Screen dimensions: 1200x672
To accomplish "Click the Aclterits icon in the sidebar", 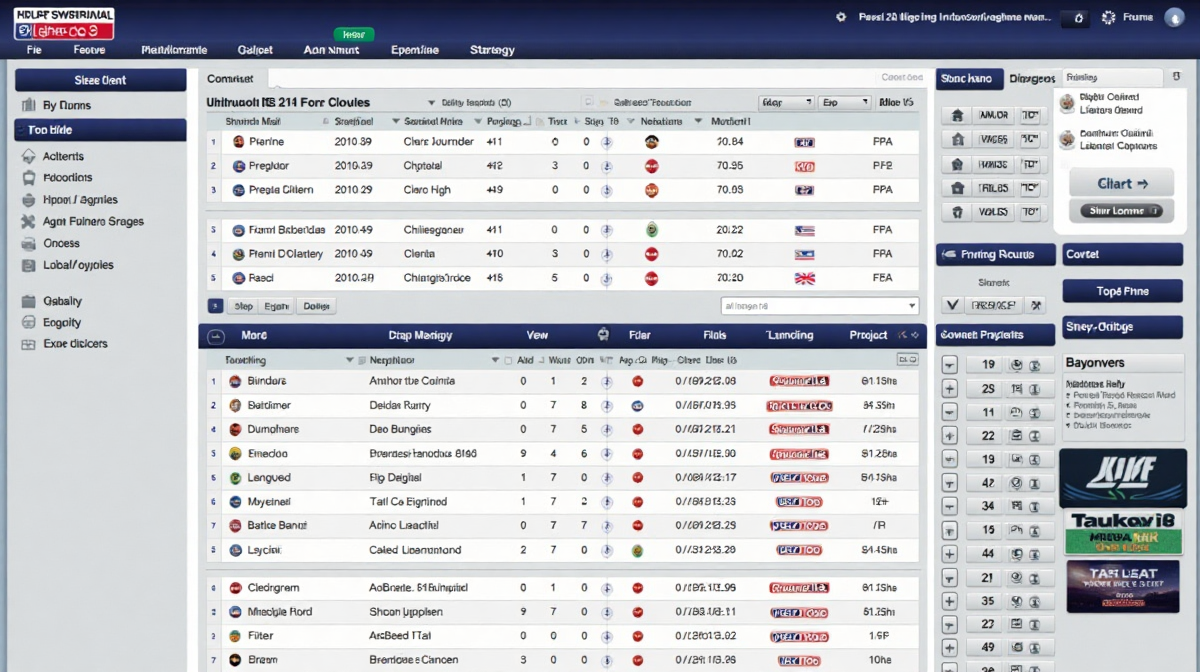I will [x=28, y=157].
